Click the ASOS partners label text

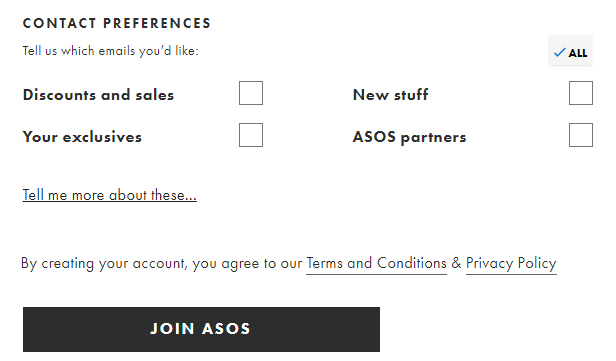click(x=409, y=137)
